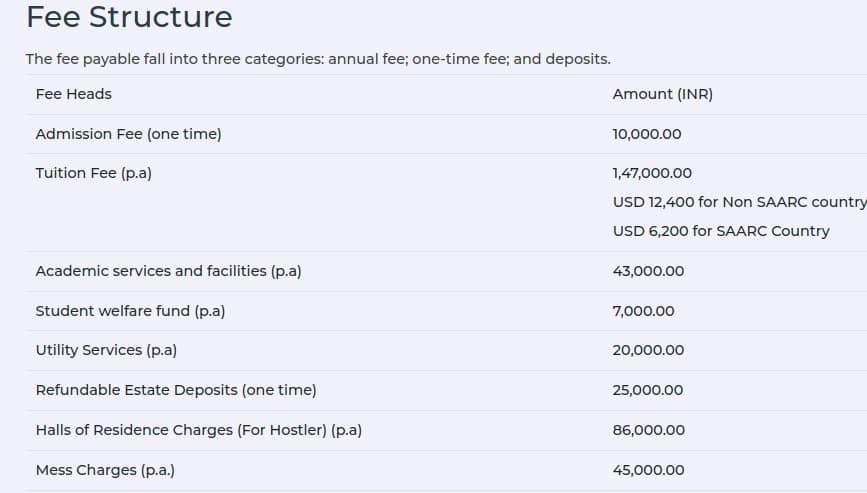Select the 7,000.00 welfare fund amount
Screen dimensions: 867x493
tap(643, 311)
